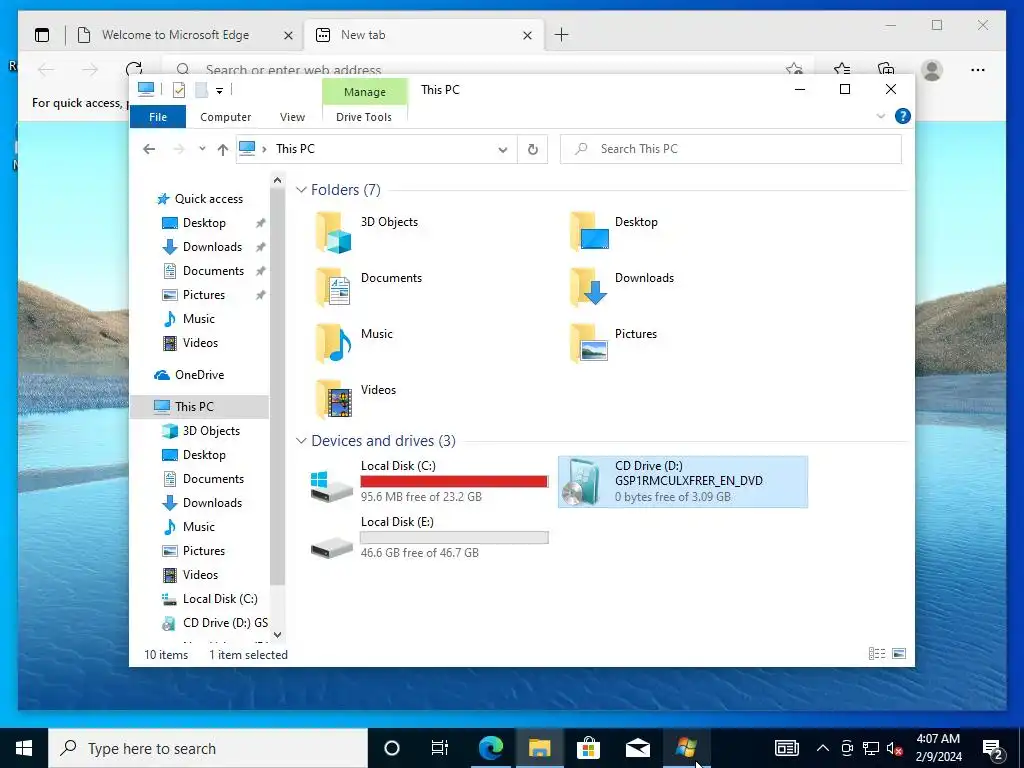Select the 3D Objects folder icon

334,232
